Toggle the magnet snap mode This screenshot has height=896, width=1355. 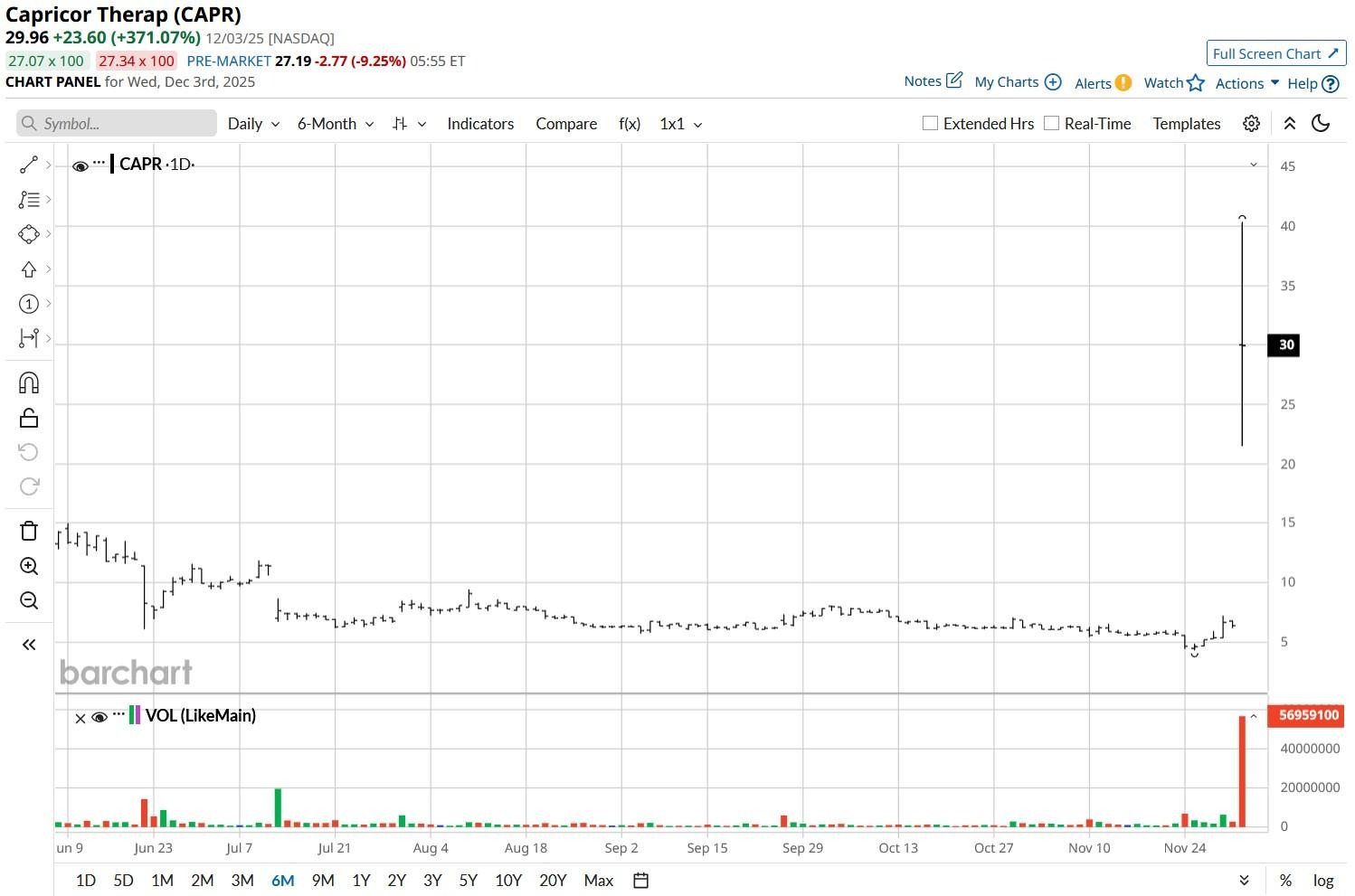29,382
